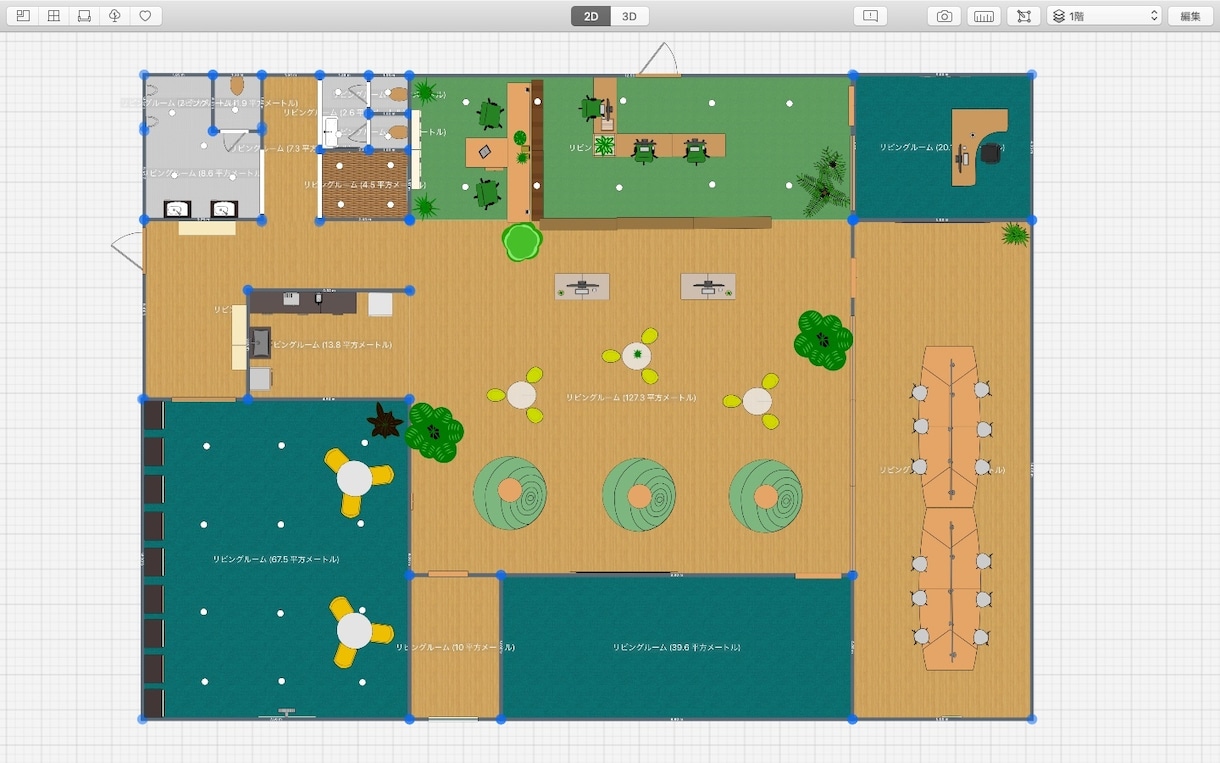Open the favorites heart icon
Viewport: 1220px width, 763px height.
point(145,16)
